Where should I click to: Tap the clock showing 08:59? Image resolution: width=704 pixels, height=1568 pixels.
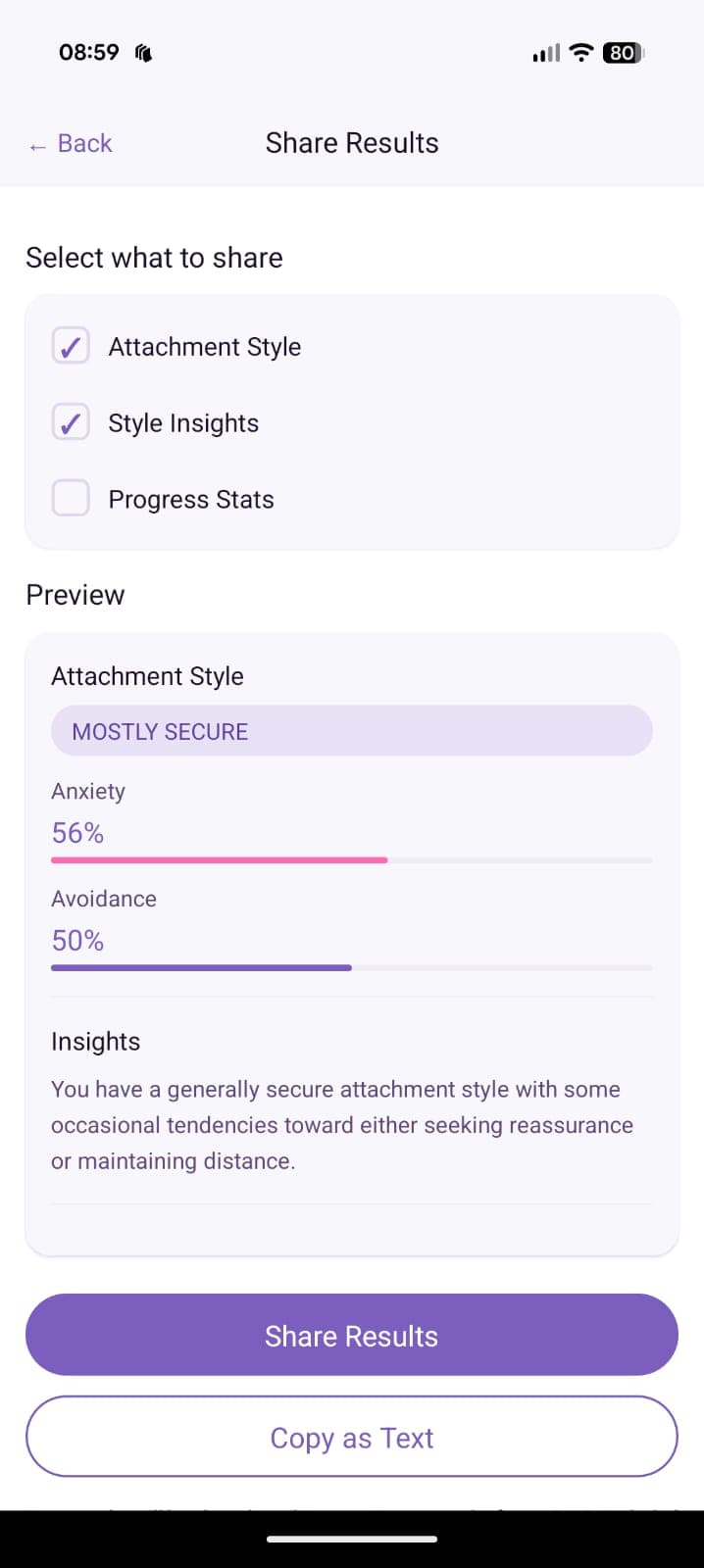coord(88,52)
